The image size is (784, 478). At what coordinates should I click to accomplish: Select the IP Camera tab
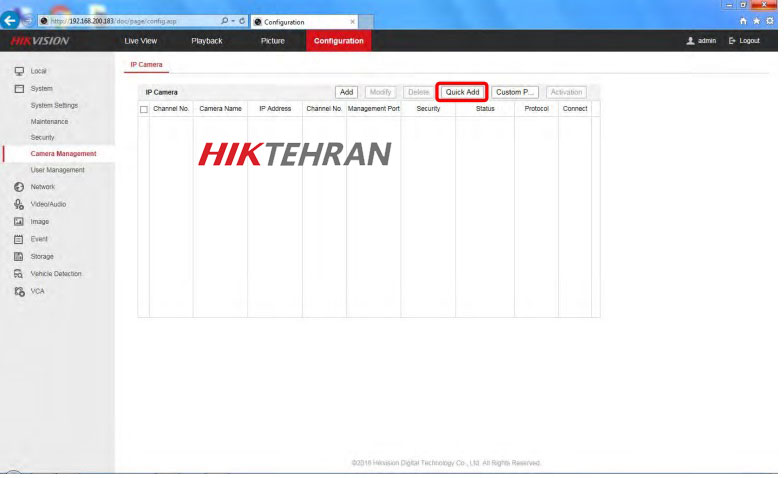coord(146,64)
